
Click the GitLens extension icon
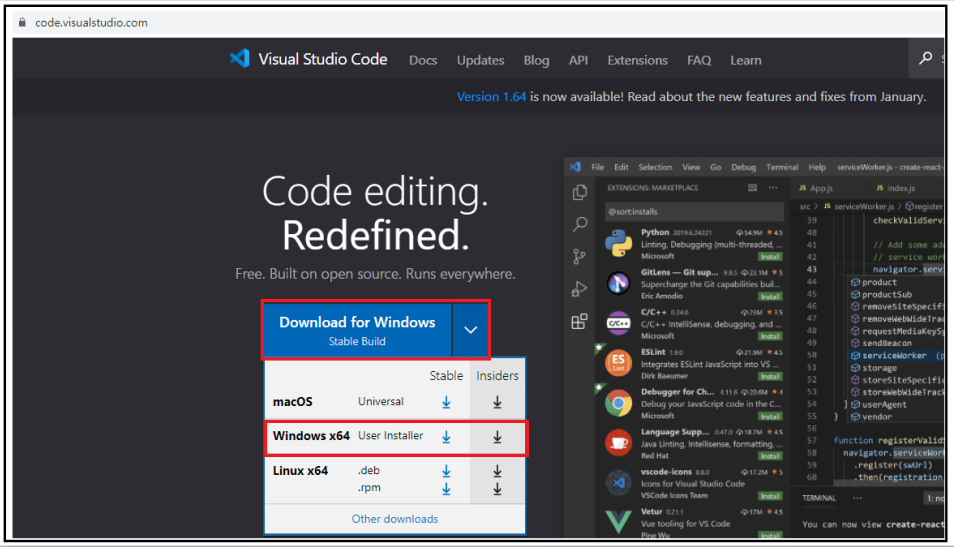[618, 283]
